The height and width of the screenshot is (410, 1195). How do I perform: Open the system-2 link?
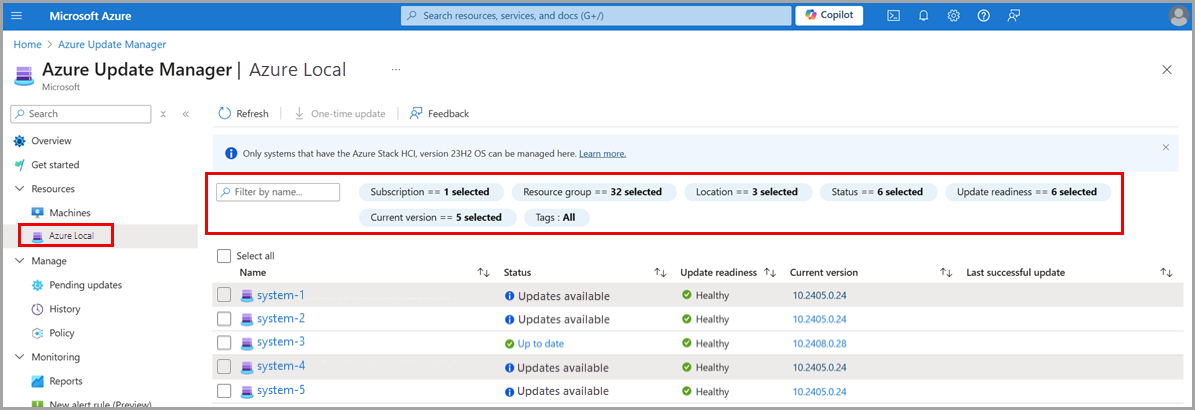pyautogui.click(x=280, y=319)
